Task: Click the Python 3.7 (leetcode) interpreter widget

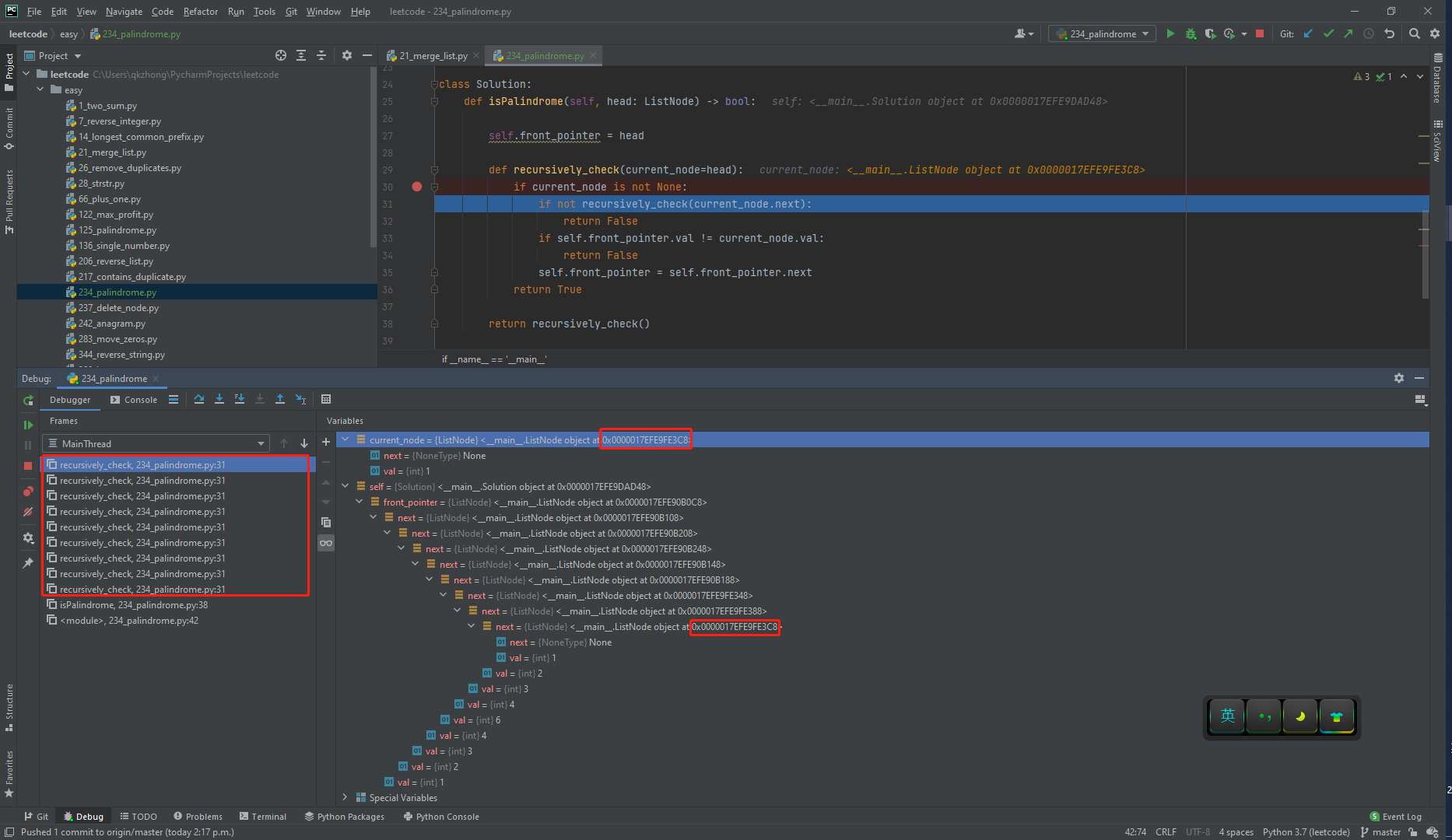Action: coord(1306,831)
